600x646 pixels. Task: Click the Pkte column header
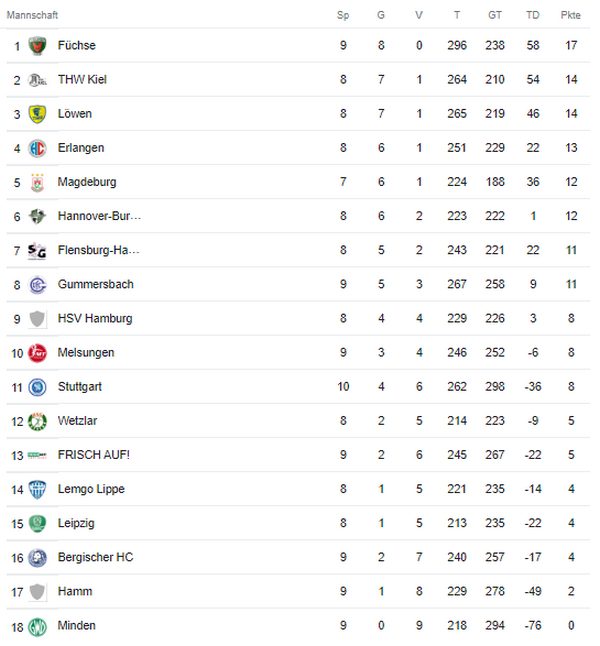tap(571, 15)
